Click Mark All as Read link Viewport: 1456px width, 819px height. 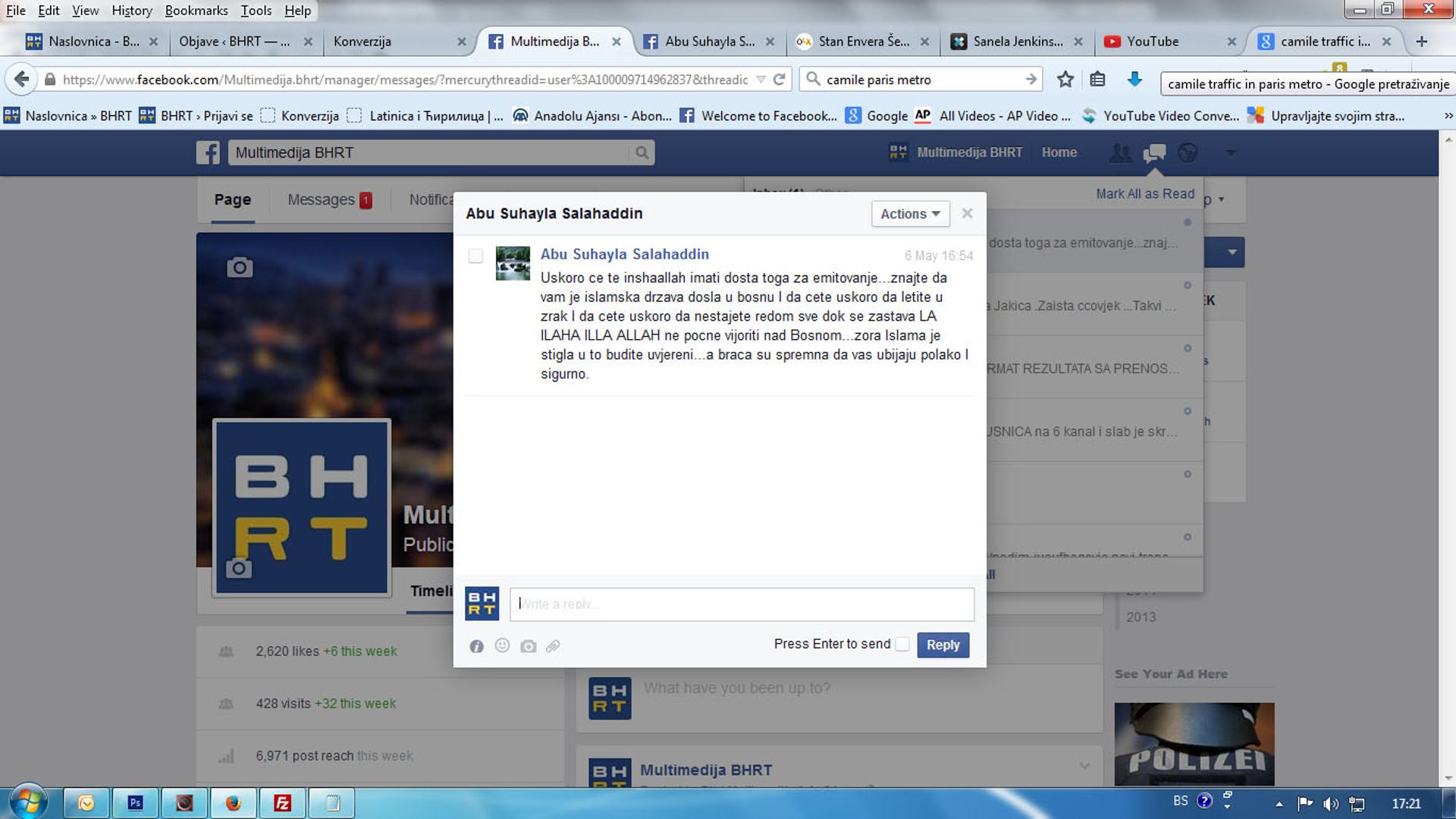click(x=1144, y=193)
